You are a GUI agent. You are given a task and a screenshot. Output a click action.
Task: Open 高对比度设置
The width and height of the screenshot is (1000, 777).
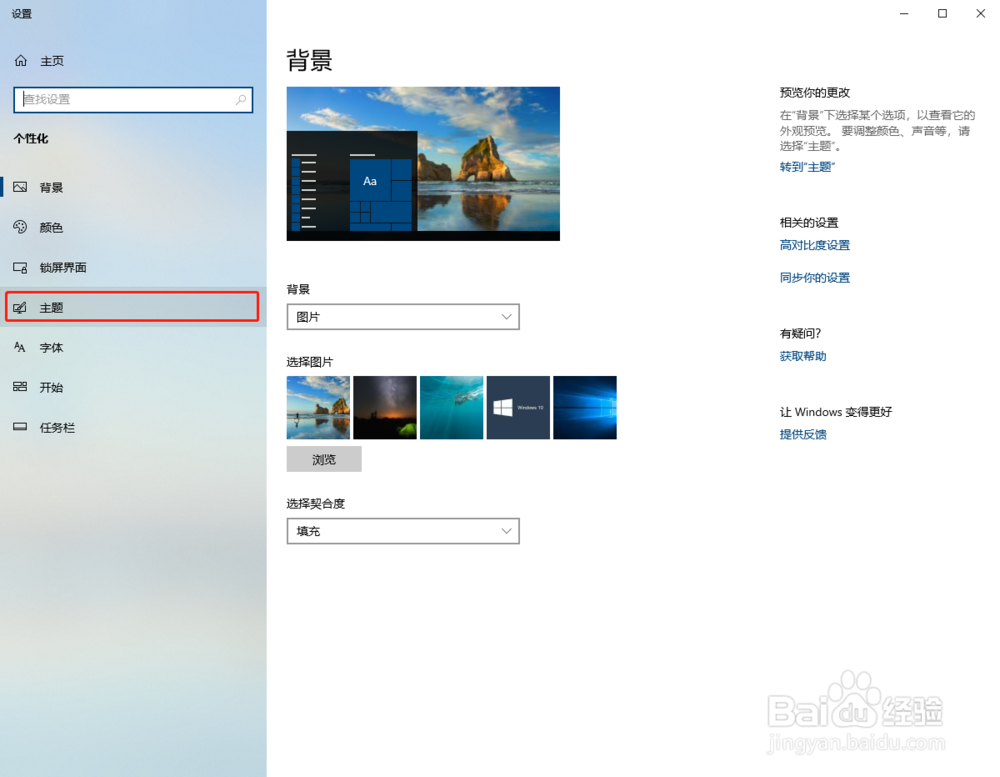pyautogui.click(x=815, y=245)
